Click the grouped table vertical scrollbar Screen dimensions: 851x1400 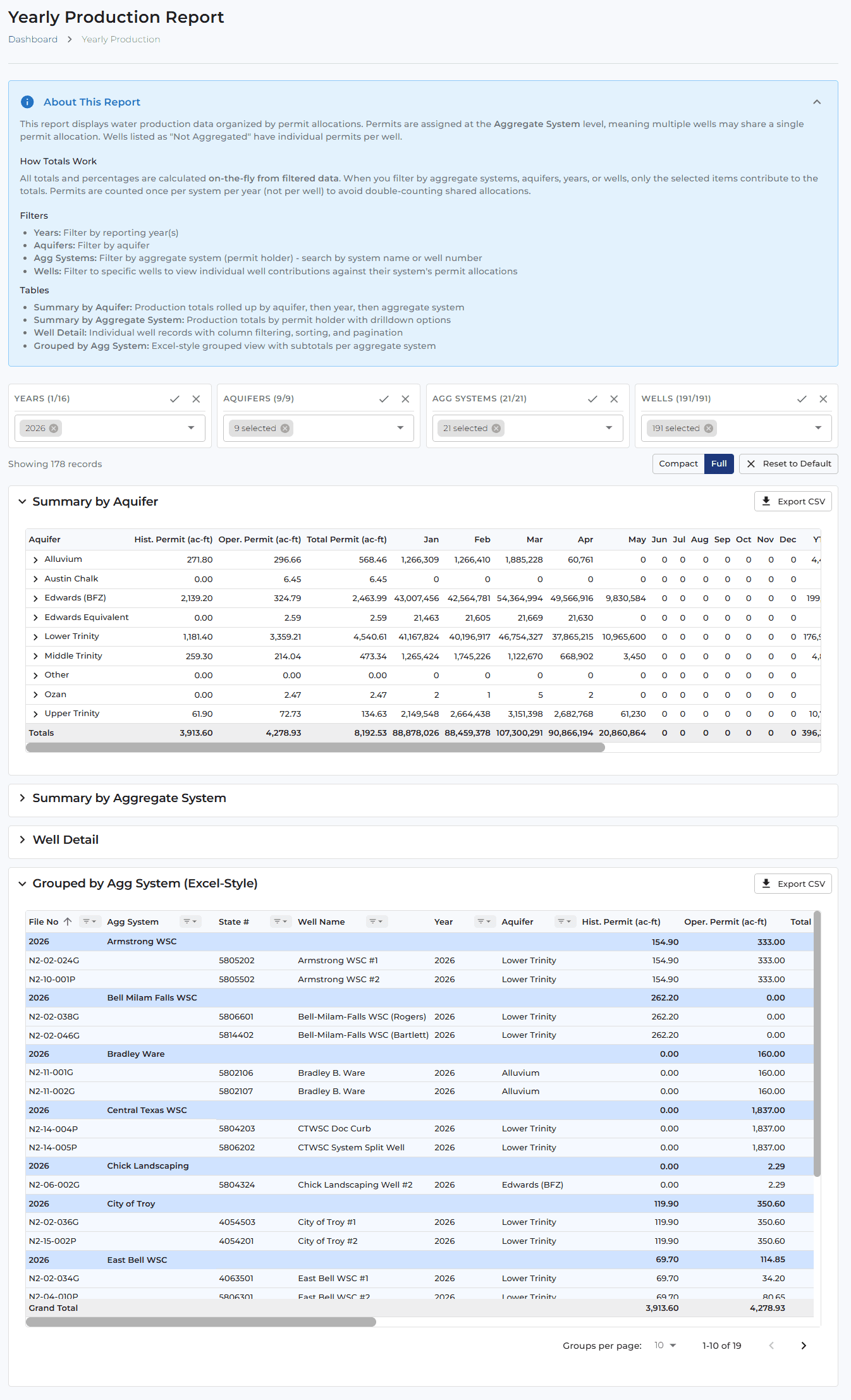point(817,1044)
